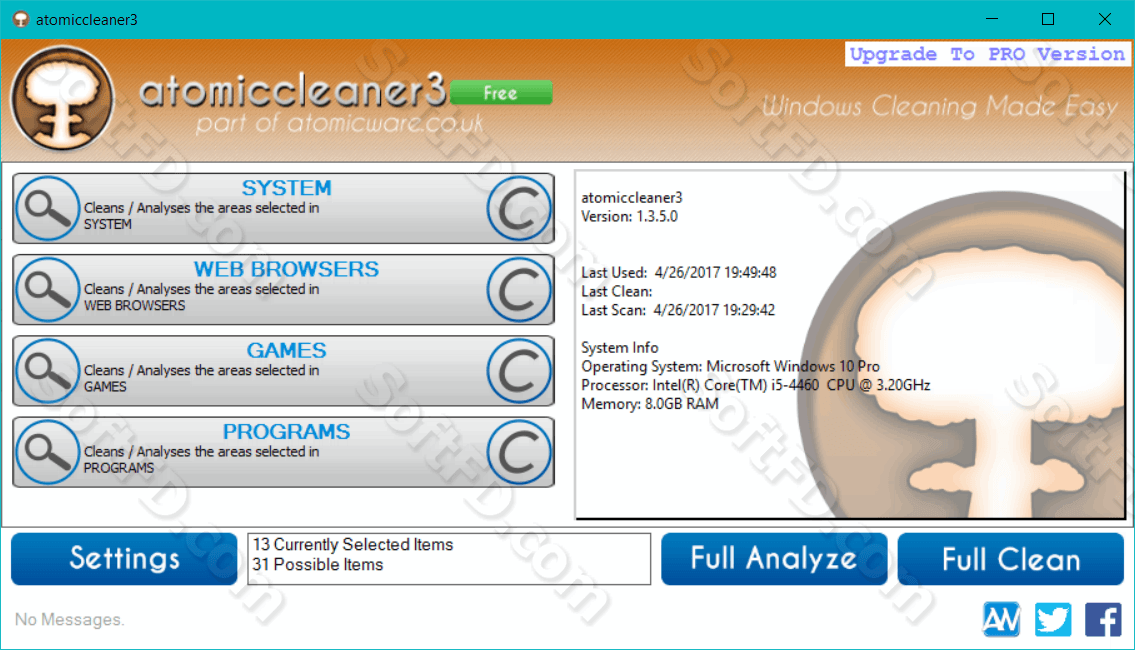The image size is (1135, 650).
Task: Analyze SYSTEM areas with its magnifier icon
Action: tap(48, 208)
